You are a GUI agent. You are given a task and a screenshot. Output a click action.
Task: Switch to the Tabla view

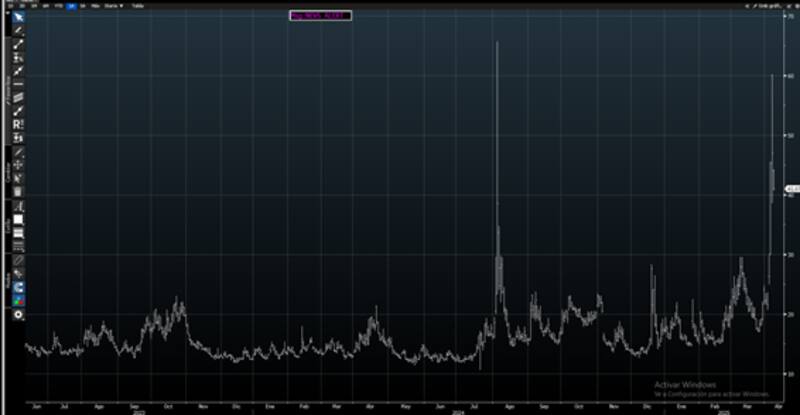click(138, 4)
